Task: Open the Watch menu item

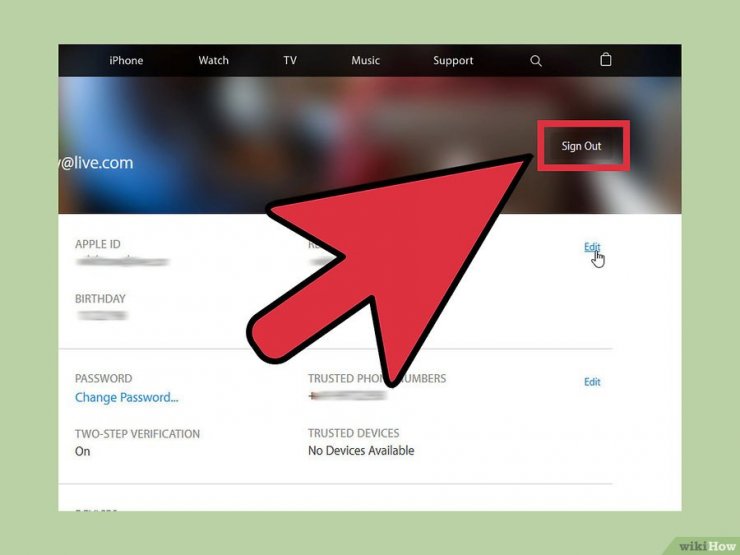Action: coord(213,60)
